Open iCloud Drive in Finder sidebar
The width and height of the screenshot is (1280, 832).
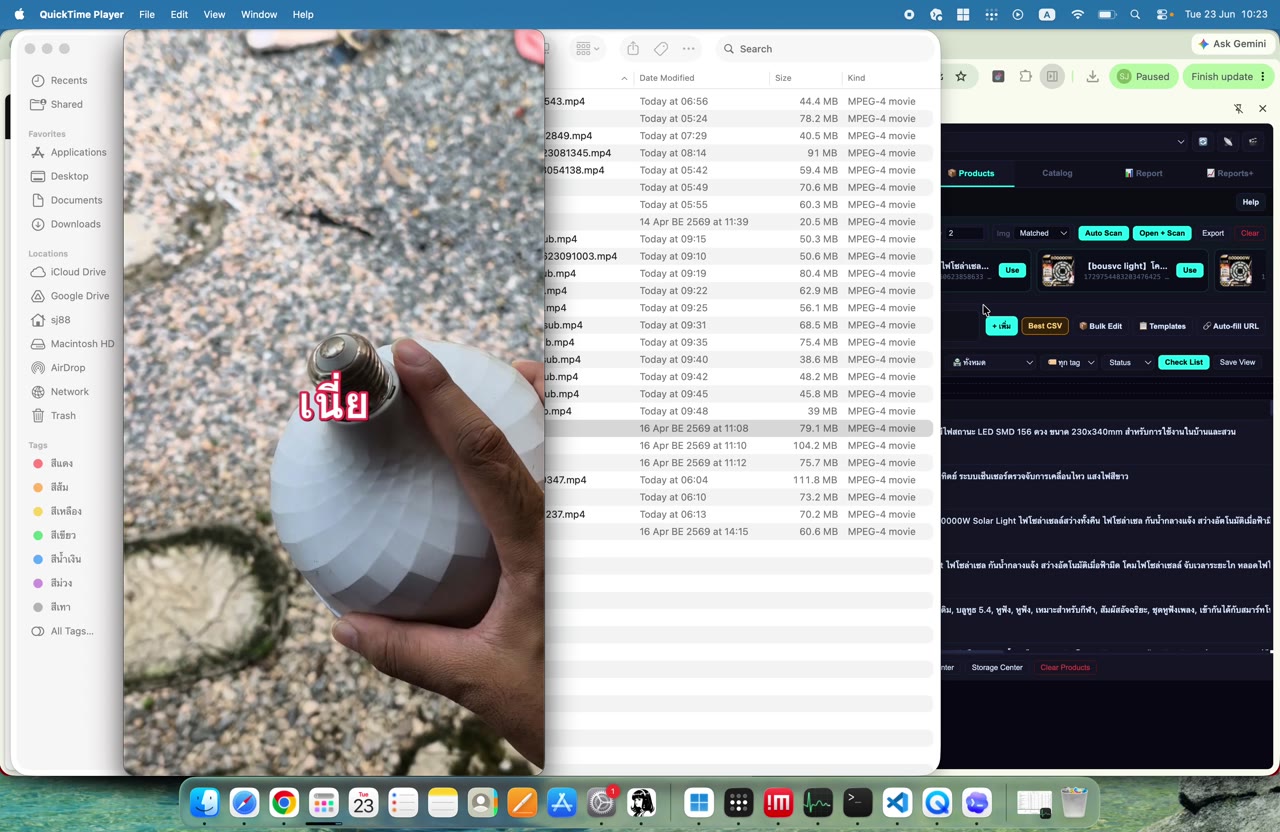pyautogui.click(x=78, y=272)
